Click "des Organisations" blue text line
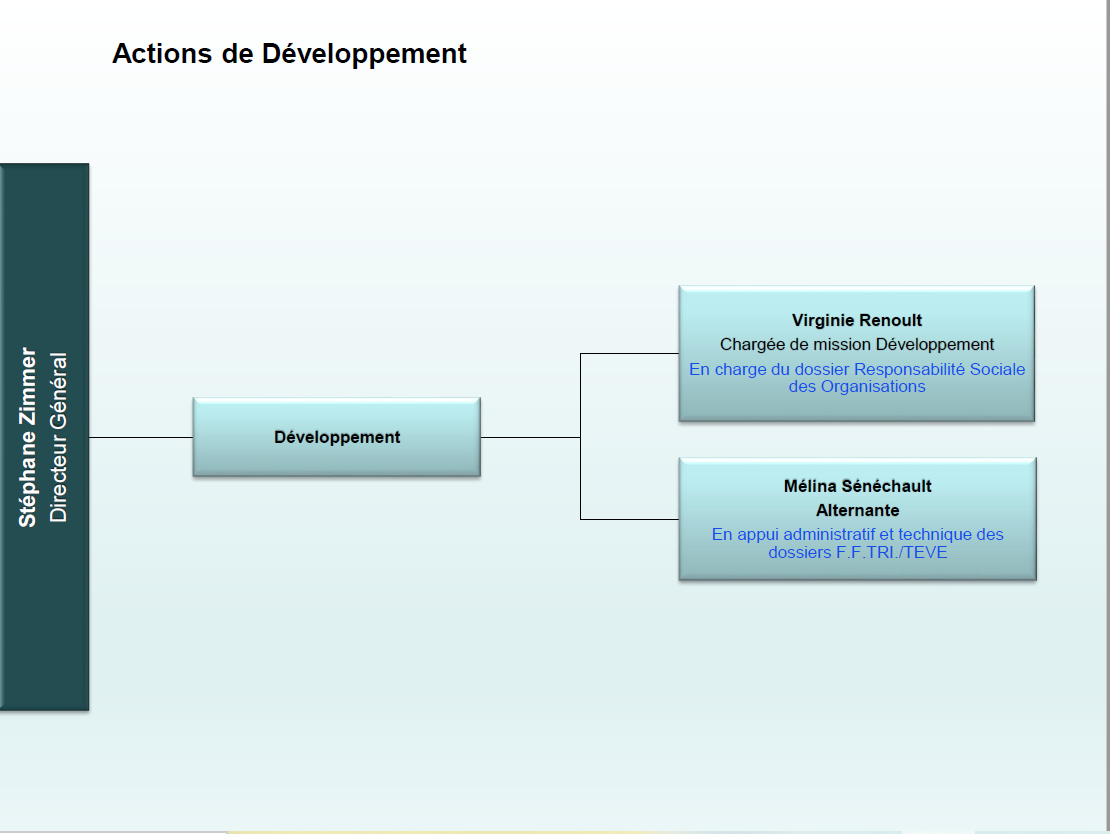Image resolution: width=1110 pixels, height=834 pixels. [x=857, y=386]
